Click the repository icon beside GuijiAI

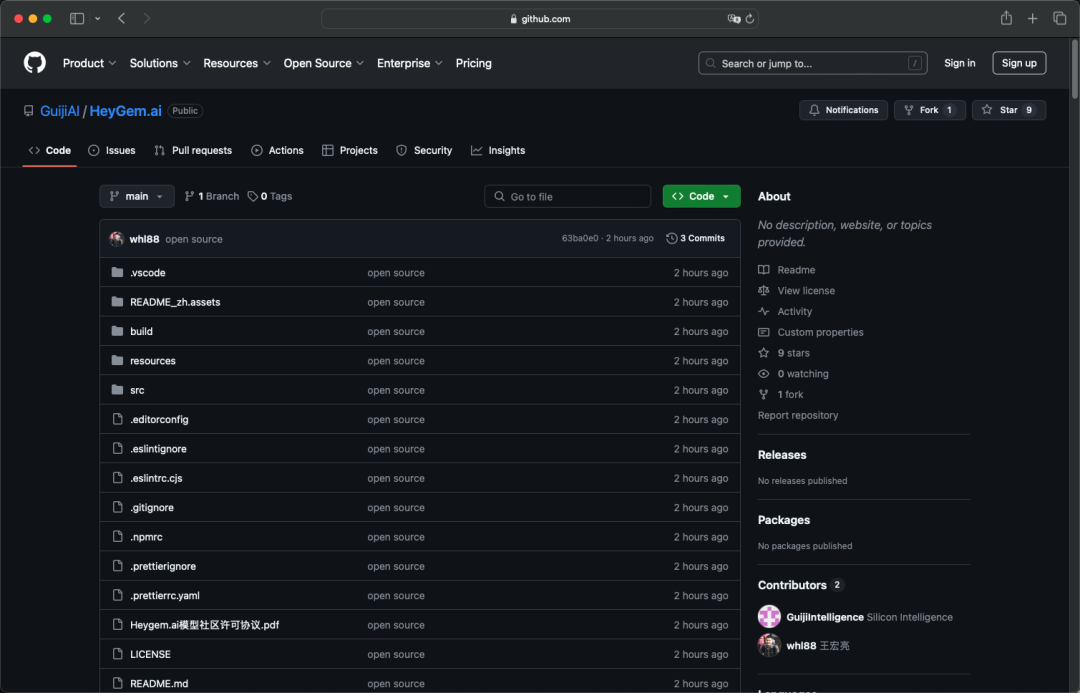(x=28, y=111)
